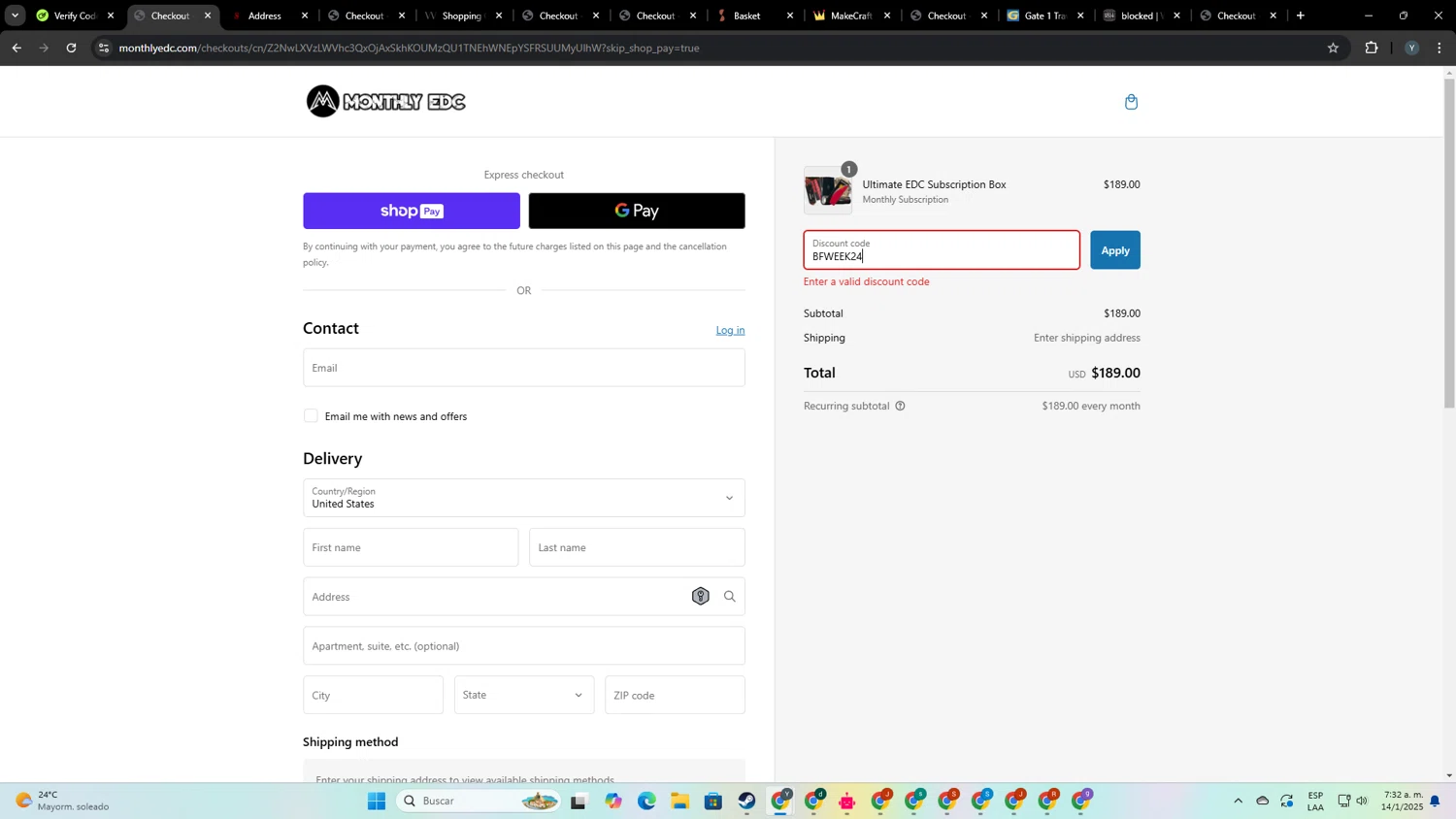
Task: Open the Task View taskbar icon
Action: click(579, 801)
